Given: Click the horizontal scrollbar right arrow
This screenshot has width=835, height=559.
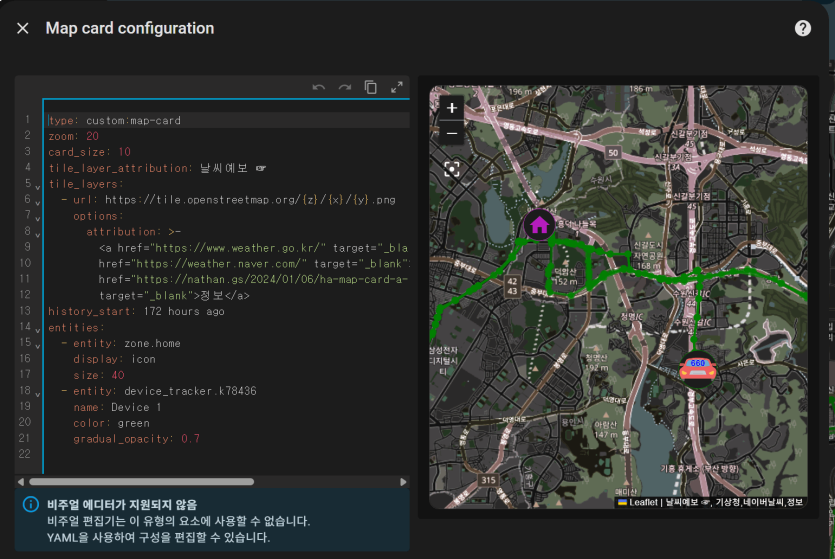Looking at the screenshot, I should click(403, 482).
